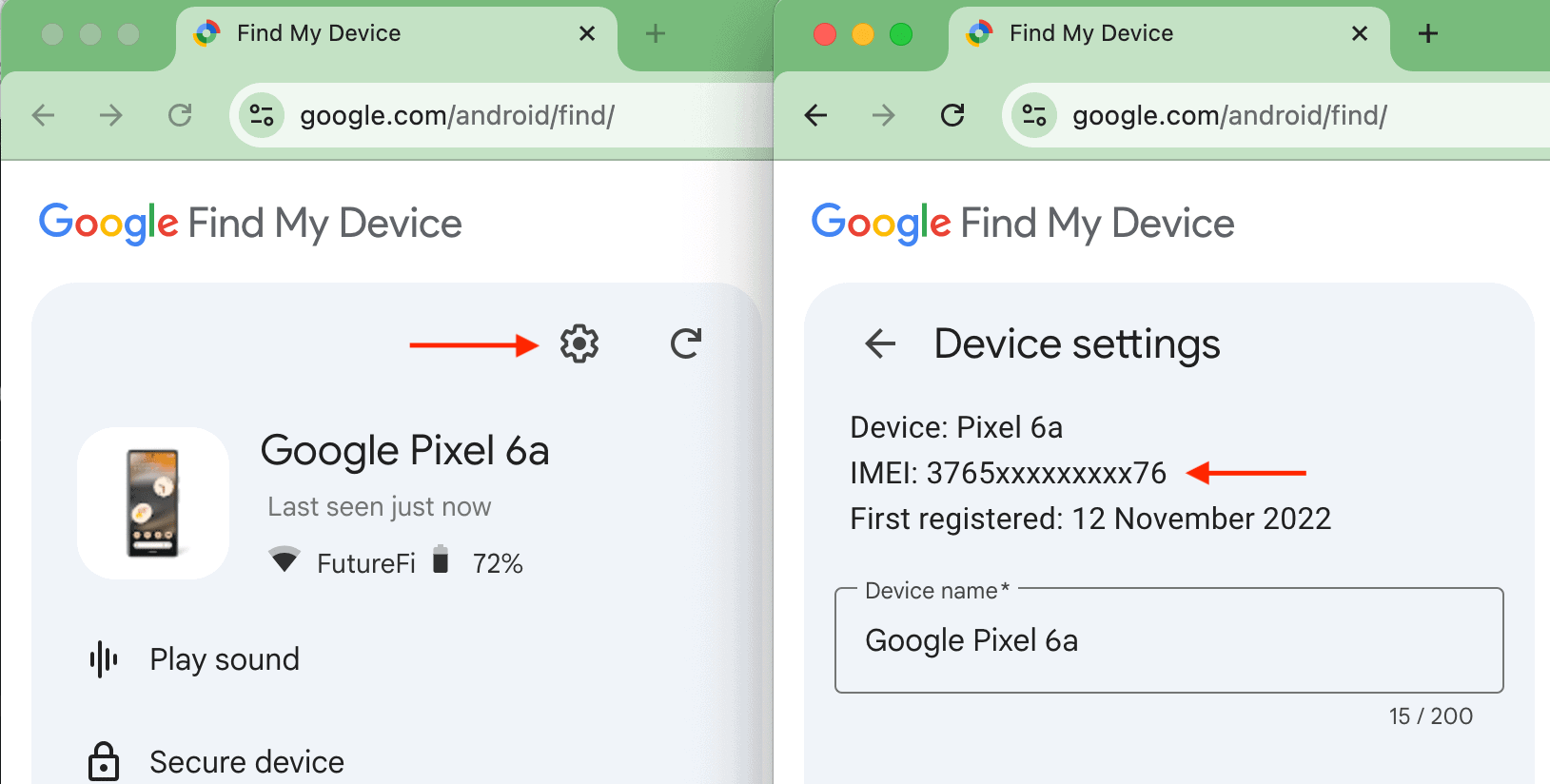Reload page in right browser window
The image size is (1550, 784).
pos(952,116)
